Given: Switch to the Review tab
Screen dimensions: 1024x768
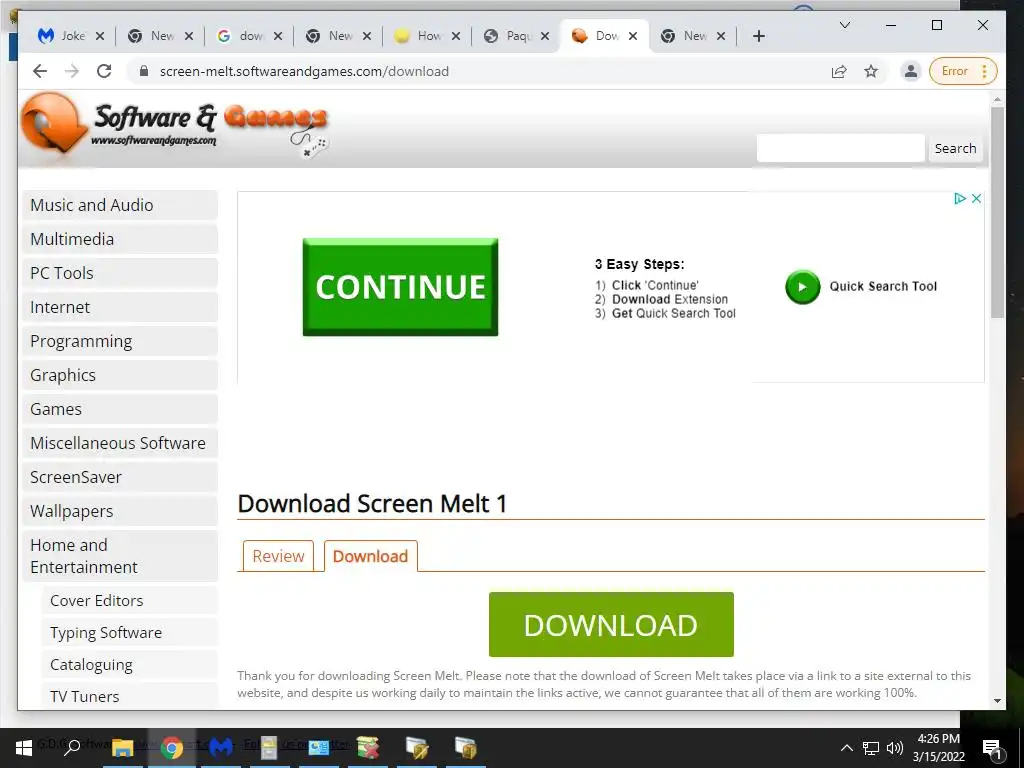Looking at the screenshot, I should (x=278, y=556).
